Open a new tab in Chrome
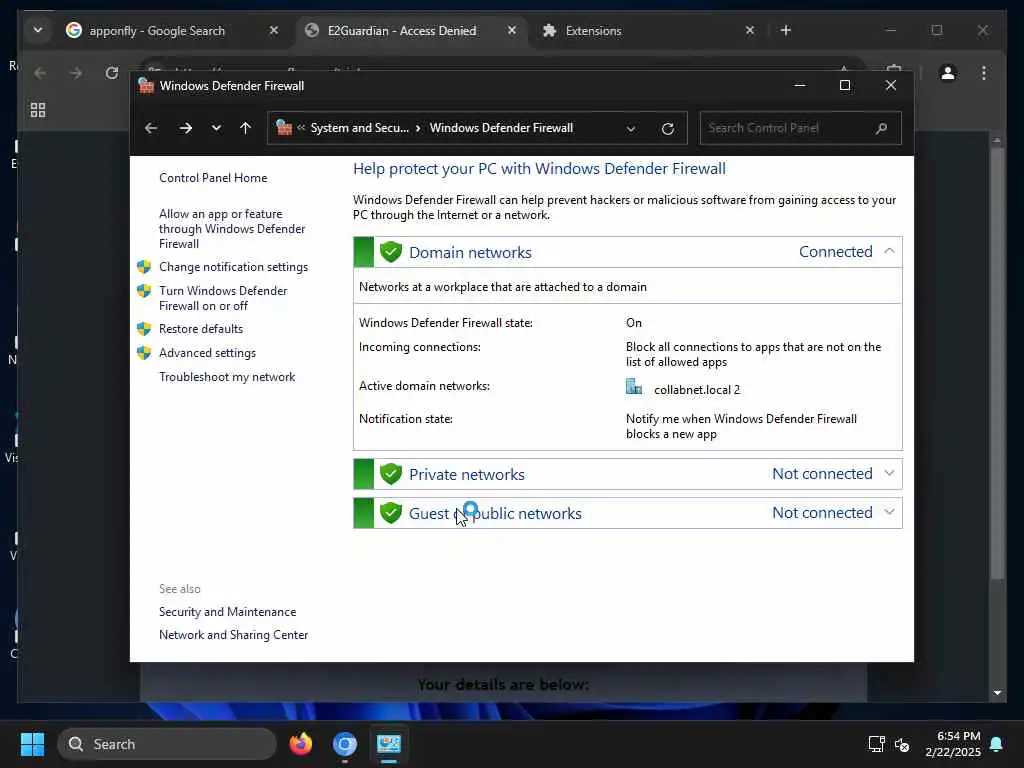 (786, 30)
